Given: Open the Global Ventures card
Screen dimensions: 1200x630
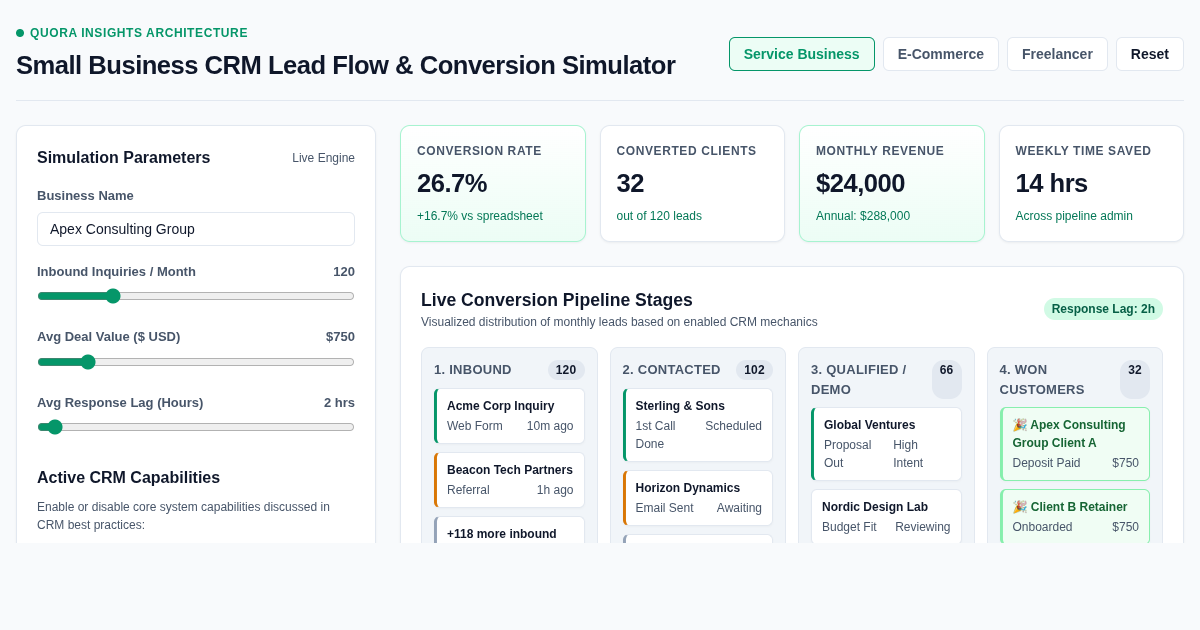Looking at the screenshot, I should tap(887, 444).
